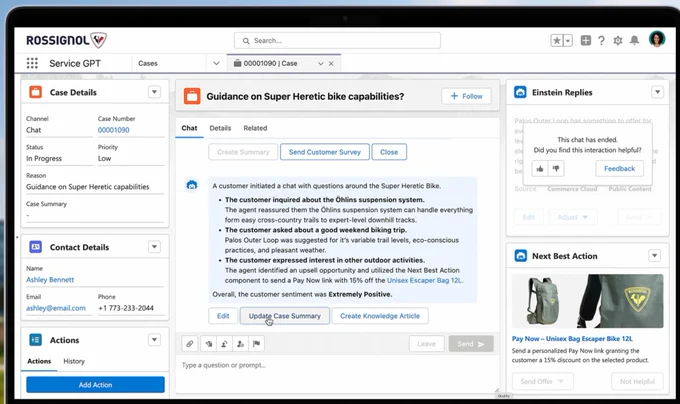This screenshot has height=404, width=680.
Task: Switch to the Related tab
Action: click(255, 128)
